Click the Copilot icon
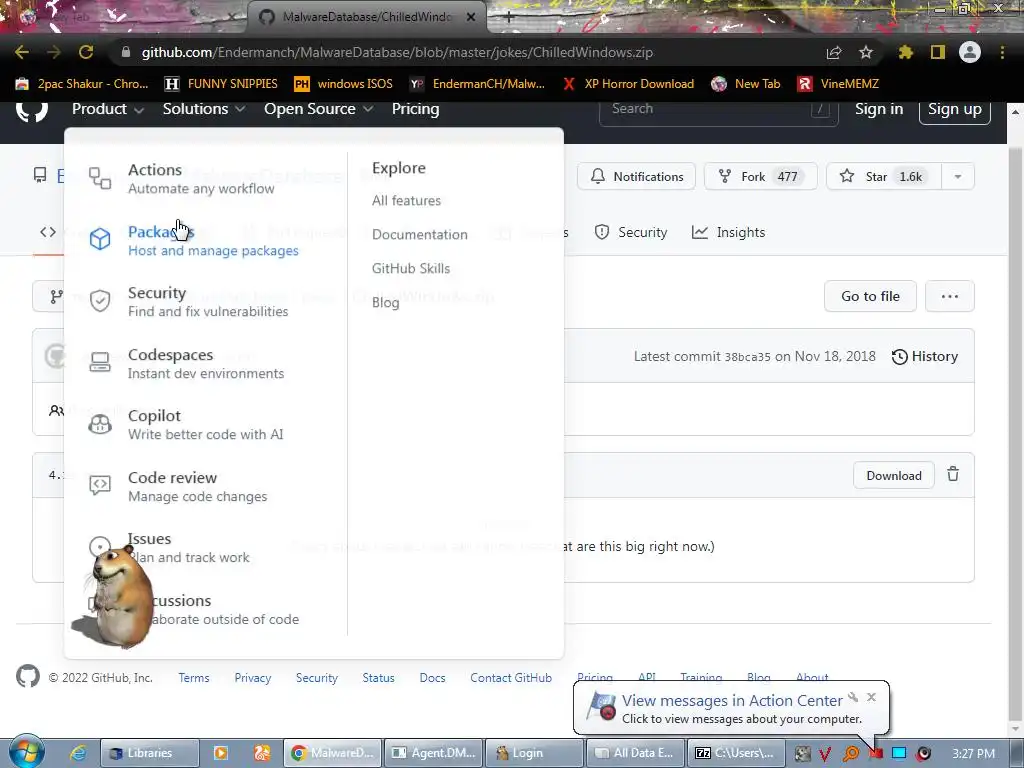The image size is (1024, 768). (x=100, y=424)
